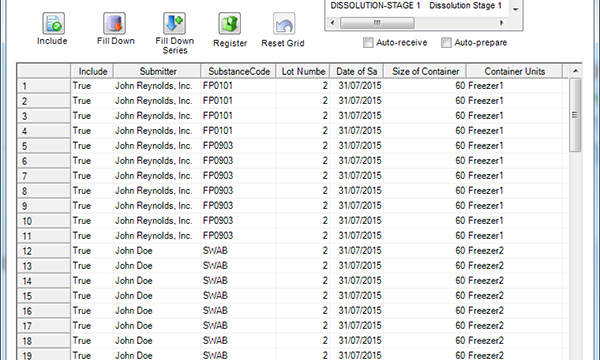
Task: Click the Fill Down Series icon
Action: coord(174,23)
